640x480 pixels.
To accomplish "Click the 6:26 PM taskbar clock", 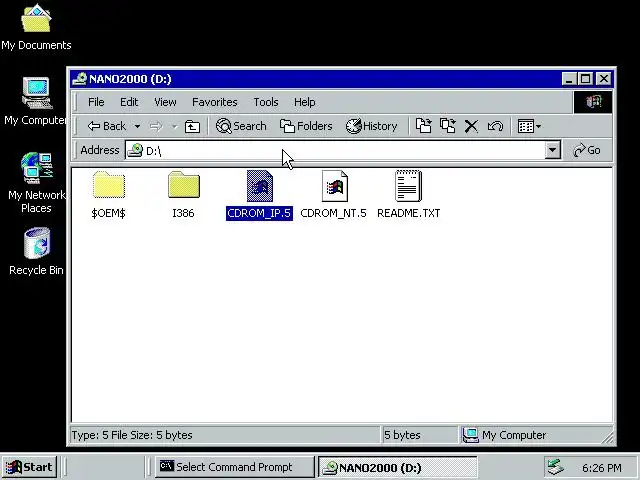I will (x=602, y=468).
